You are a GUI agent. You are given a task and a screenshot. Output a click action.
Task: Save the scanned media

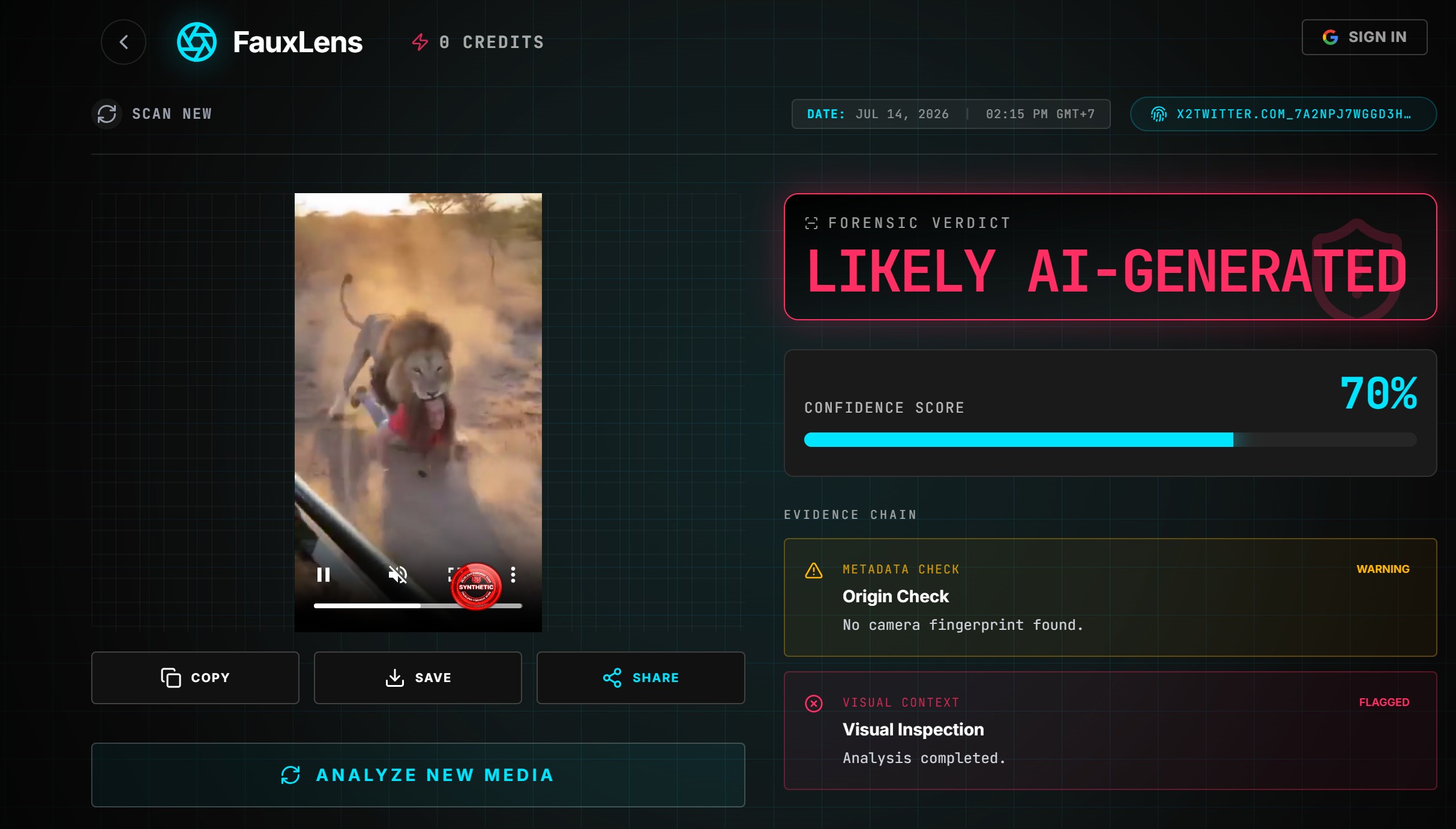(418, 678)
